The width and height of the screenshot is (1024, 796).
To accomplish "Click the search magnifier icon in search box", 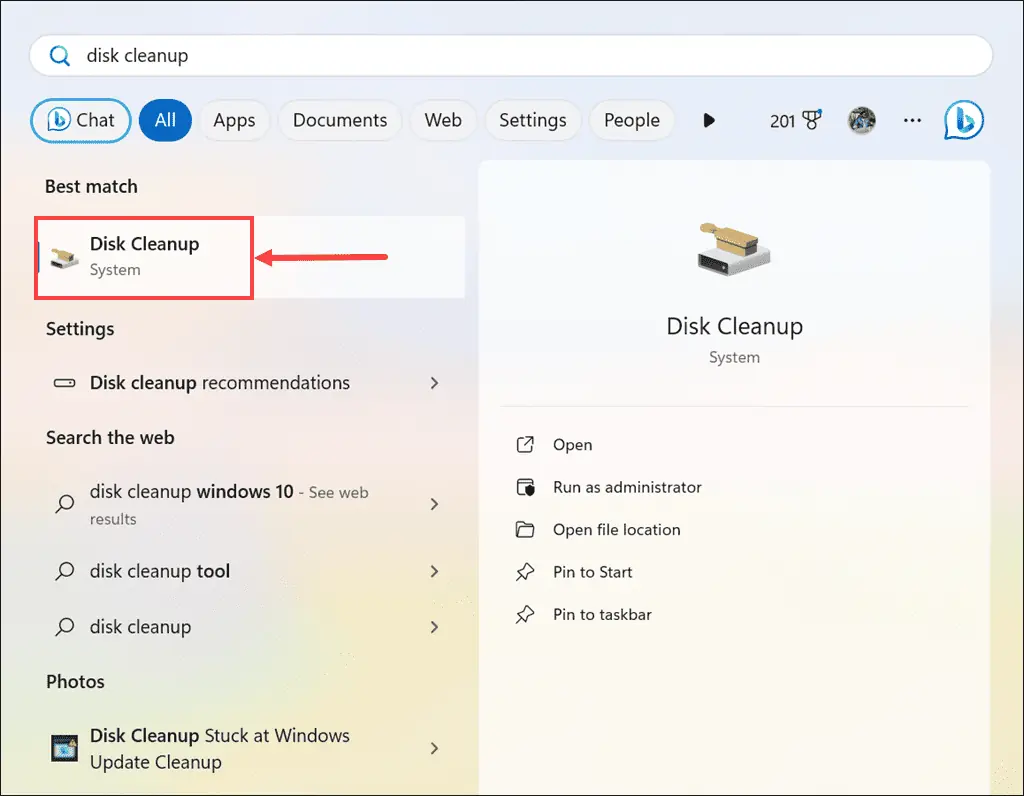I will (60, 56).
